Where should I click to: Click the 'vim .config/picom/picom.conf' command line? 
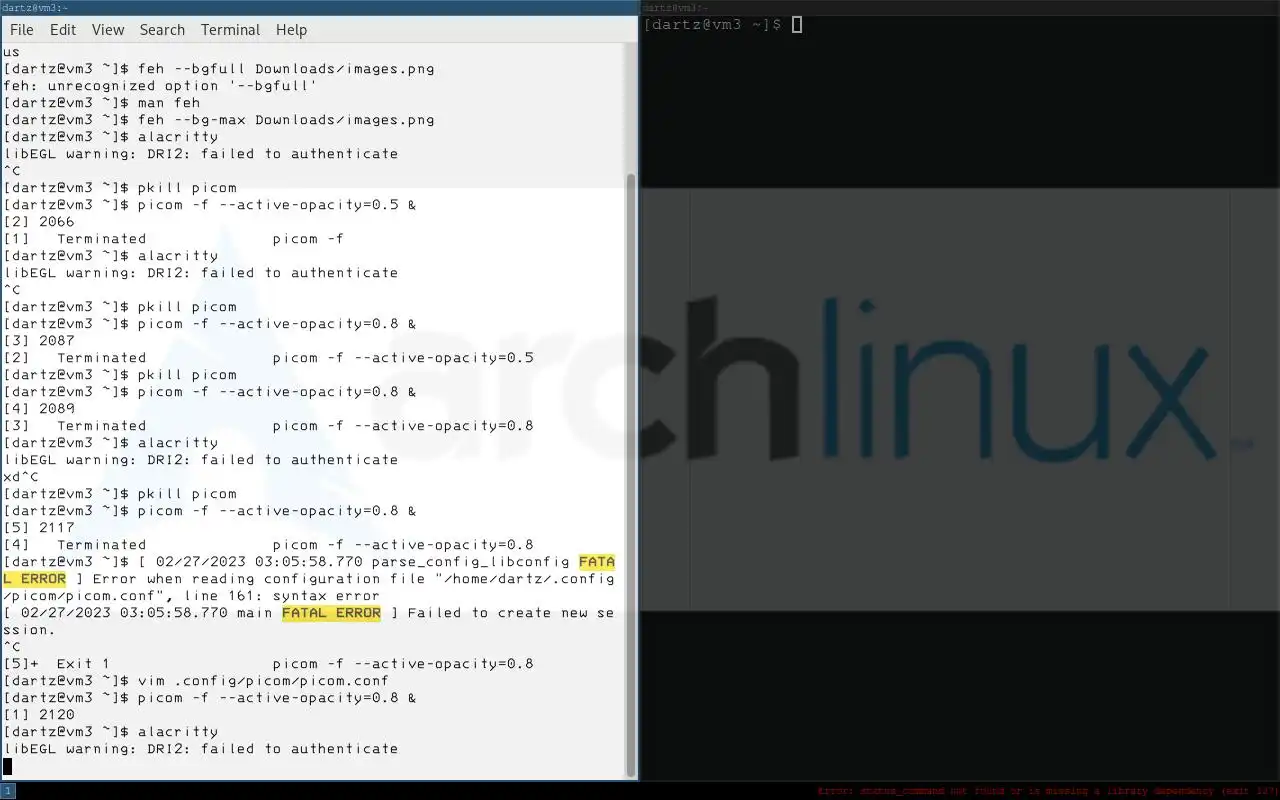[196, 681]
